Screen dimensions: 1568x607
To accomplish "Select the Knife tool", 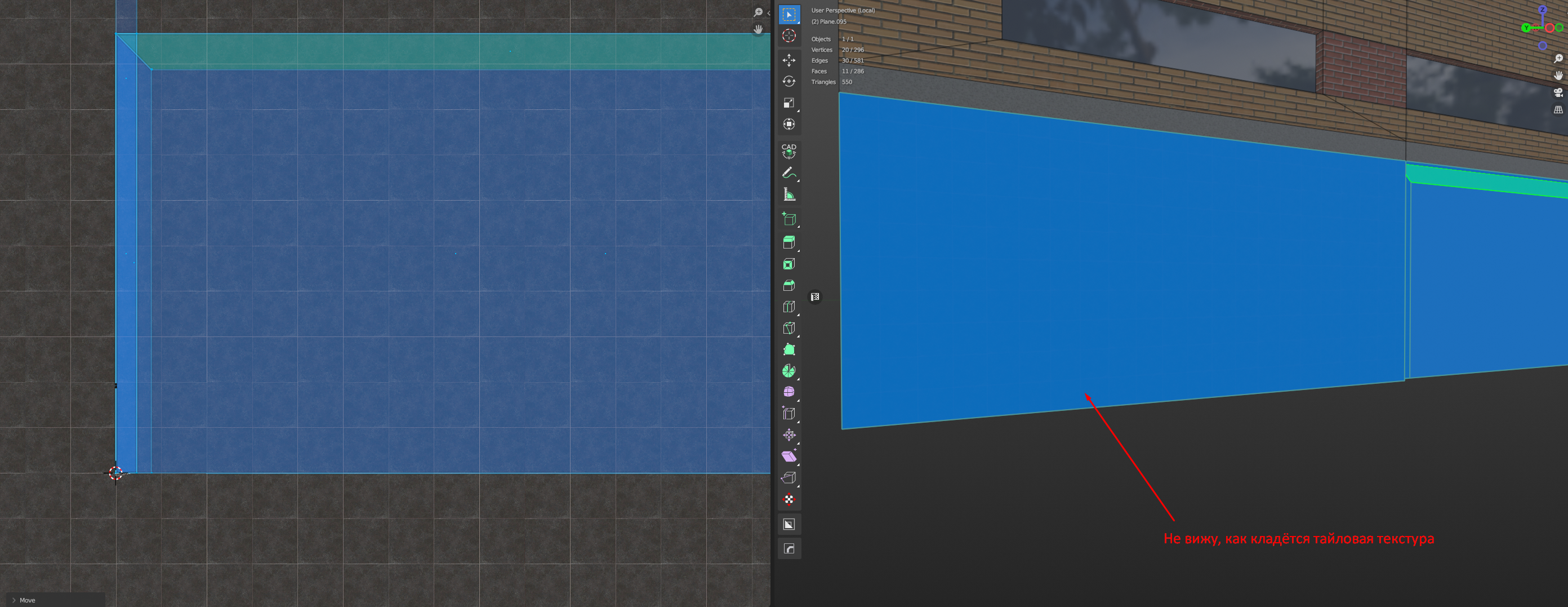I will [789, 328].
